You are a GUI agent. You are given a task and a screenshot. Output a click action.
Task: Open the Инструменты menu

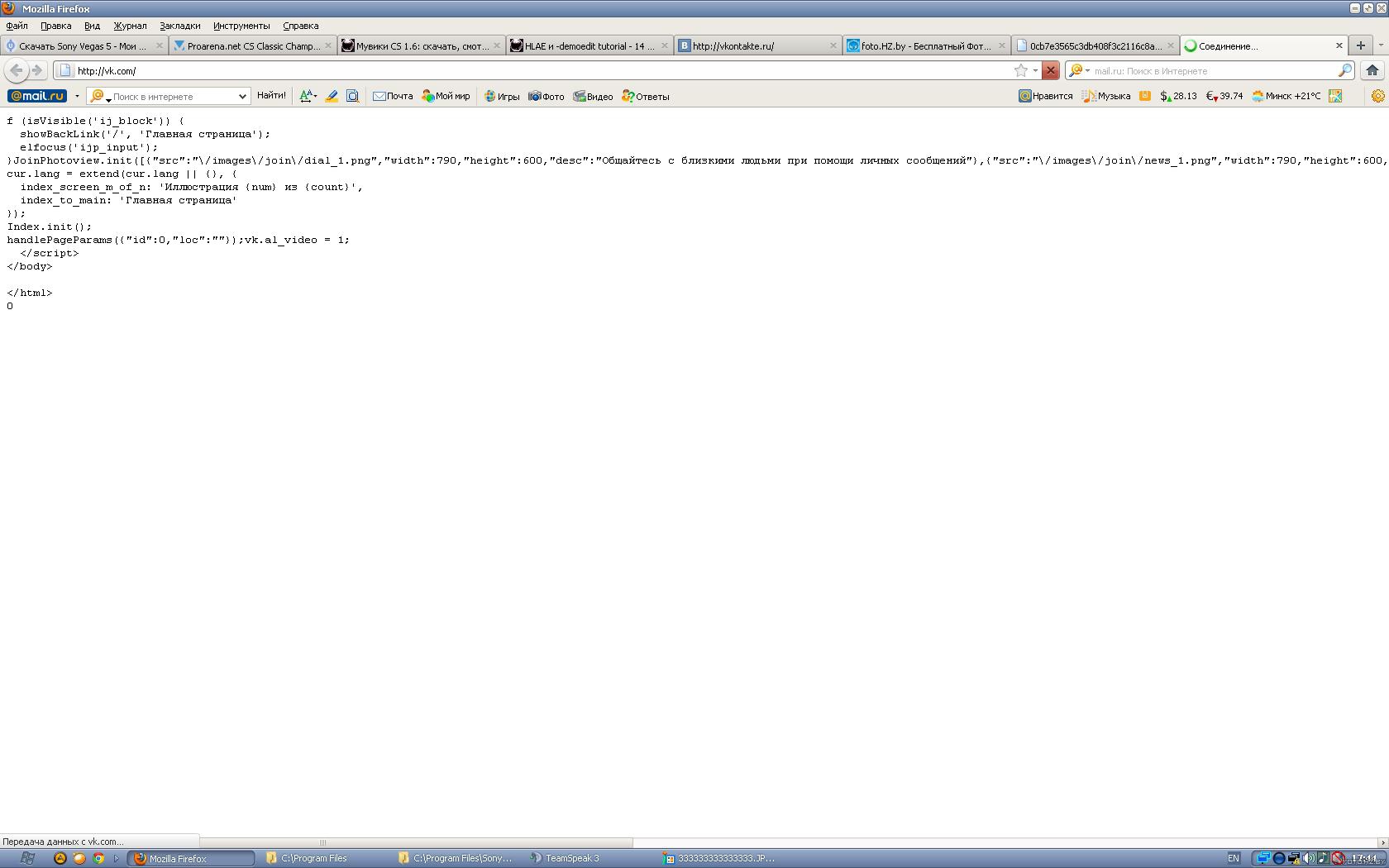coord(241,26)
